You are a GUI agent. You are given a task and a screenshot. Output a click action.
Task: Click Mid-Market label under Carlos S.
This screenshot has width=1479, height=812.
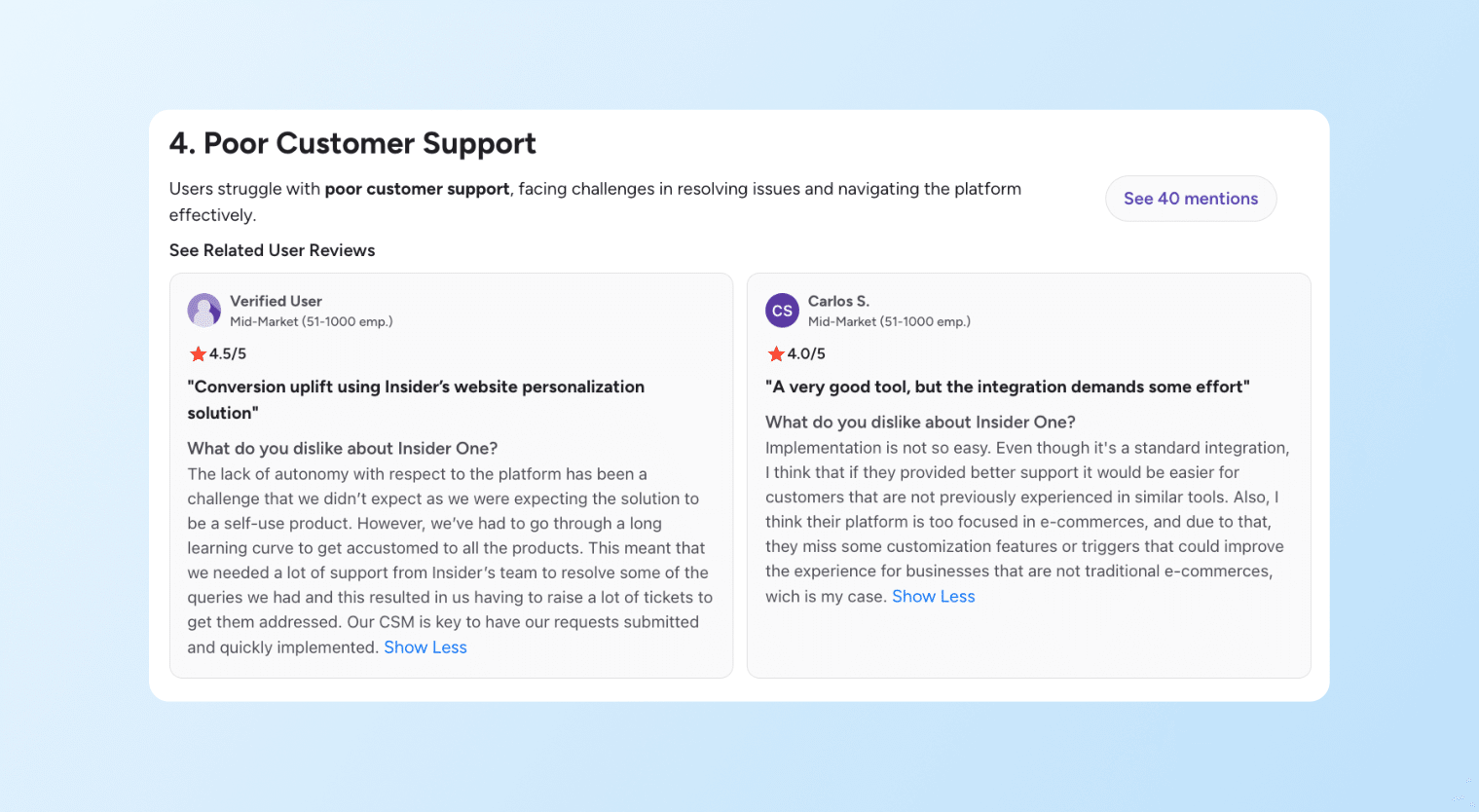pyautogui.click(x=888, y=321)
